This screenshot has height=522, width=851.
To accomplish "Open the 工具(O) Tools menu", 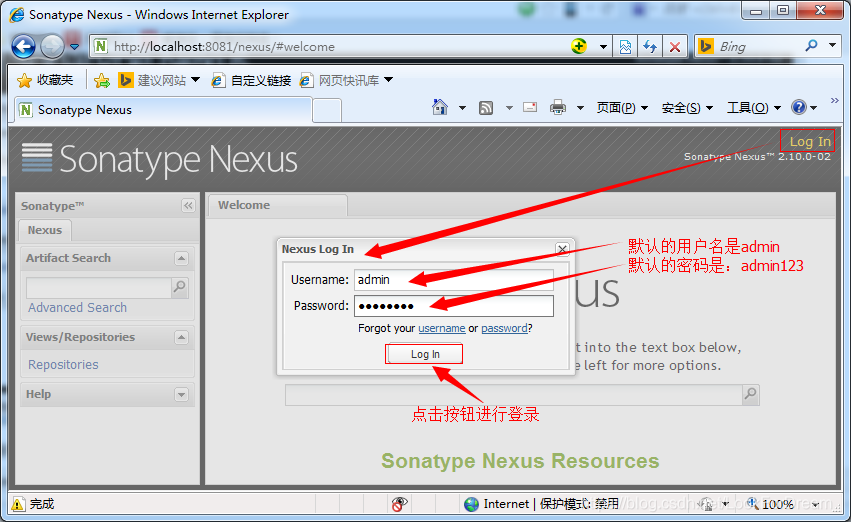I will click(754, 108).
